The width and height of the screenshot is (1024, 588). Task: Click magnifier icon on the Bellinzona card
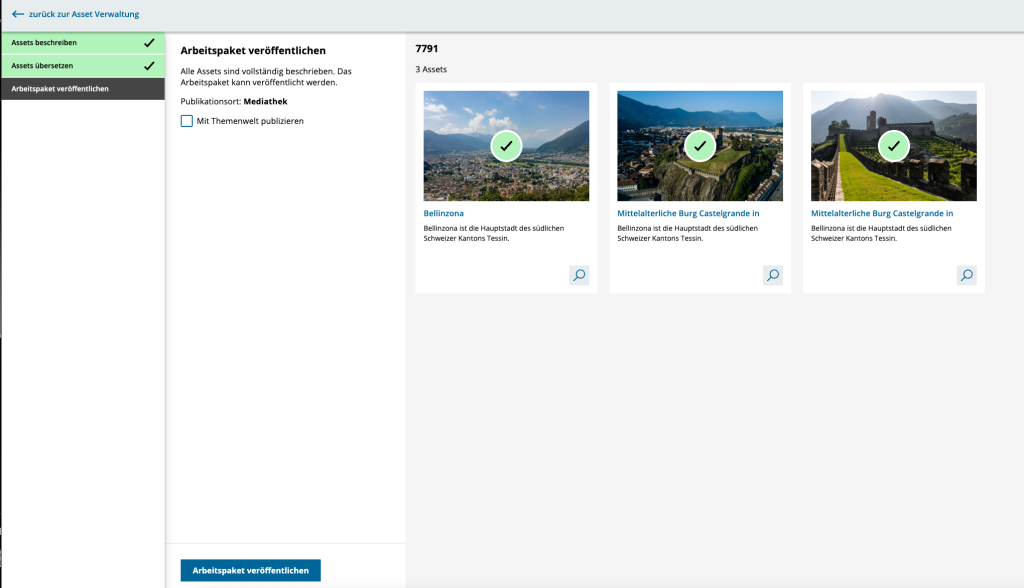pos(579,275)
